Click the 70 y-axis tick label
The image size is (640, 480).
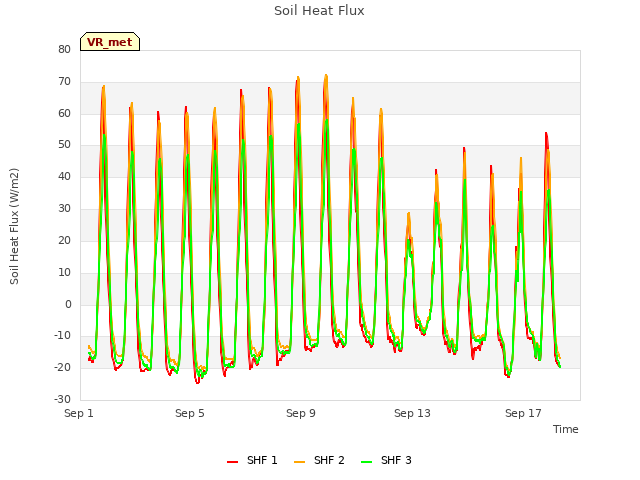point(64,82)
